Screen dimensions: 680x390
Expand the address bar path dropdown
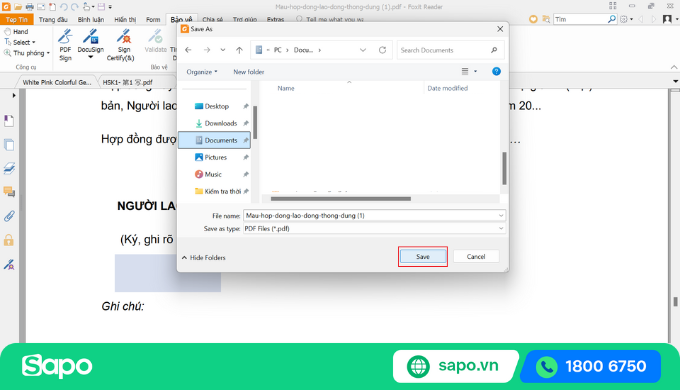[x=363, y=50]
